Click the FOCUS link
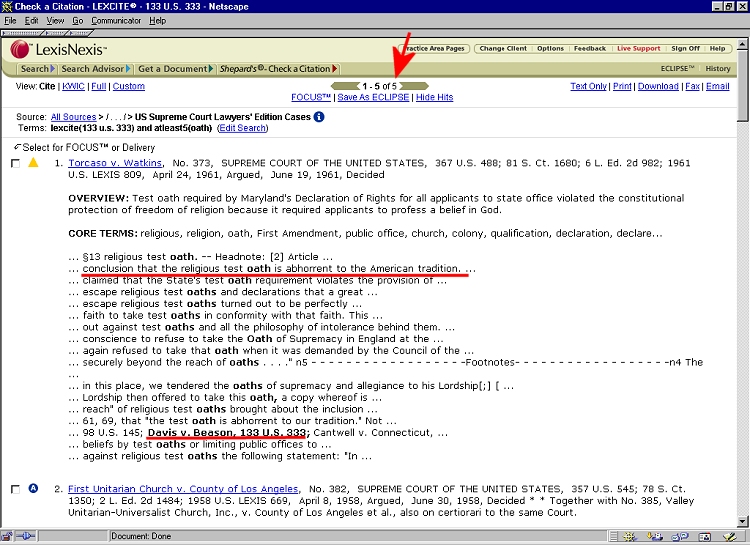This screenshot has width=750, height=545. 311,97
